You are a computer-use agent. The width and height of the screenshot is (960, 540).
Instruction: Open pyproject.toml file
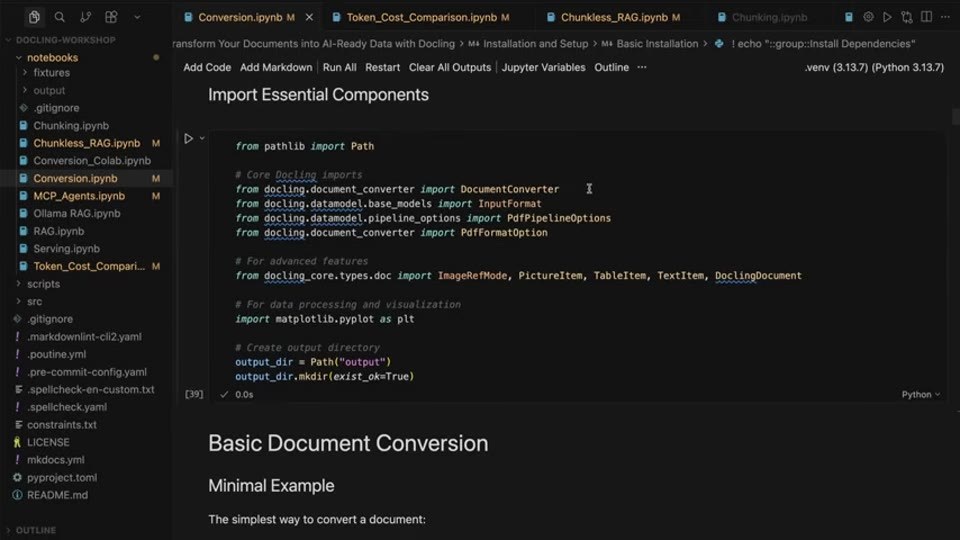click(61, 478)
